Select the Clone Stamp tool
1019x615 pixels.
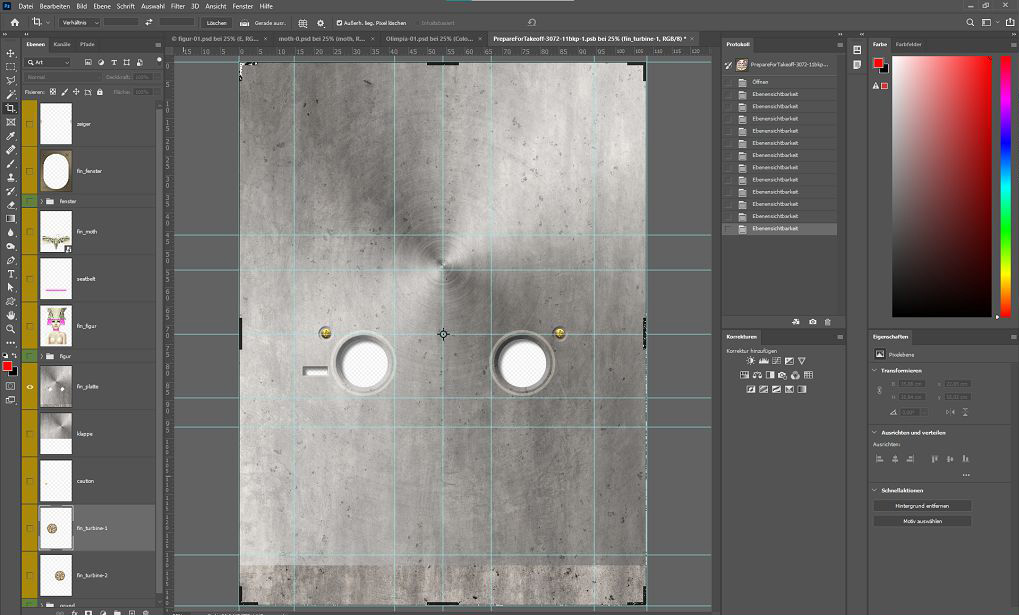tap(10, 177)
